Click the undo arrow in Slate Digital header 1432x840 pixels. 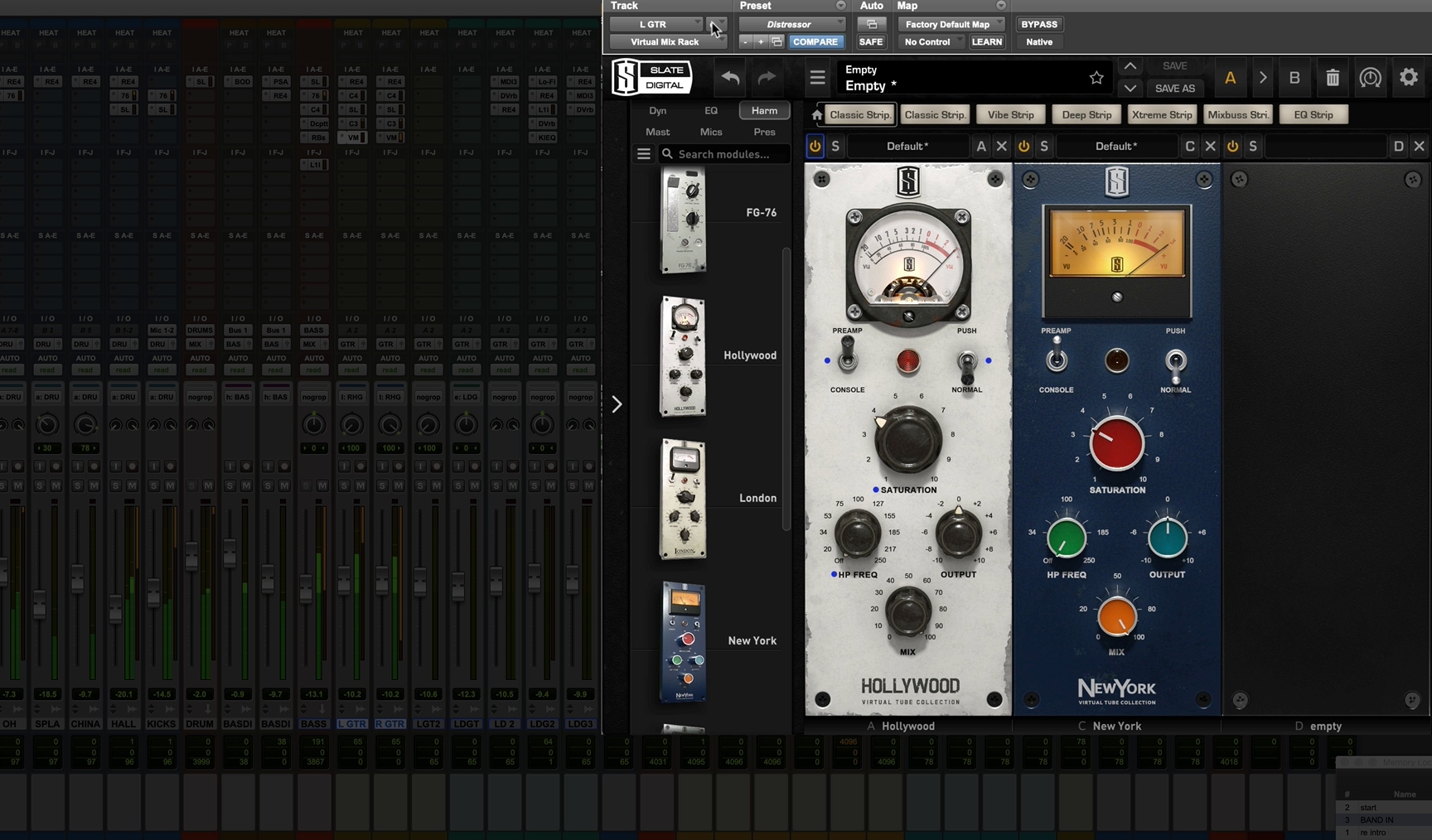[730, 78]
